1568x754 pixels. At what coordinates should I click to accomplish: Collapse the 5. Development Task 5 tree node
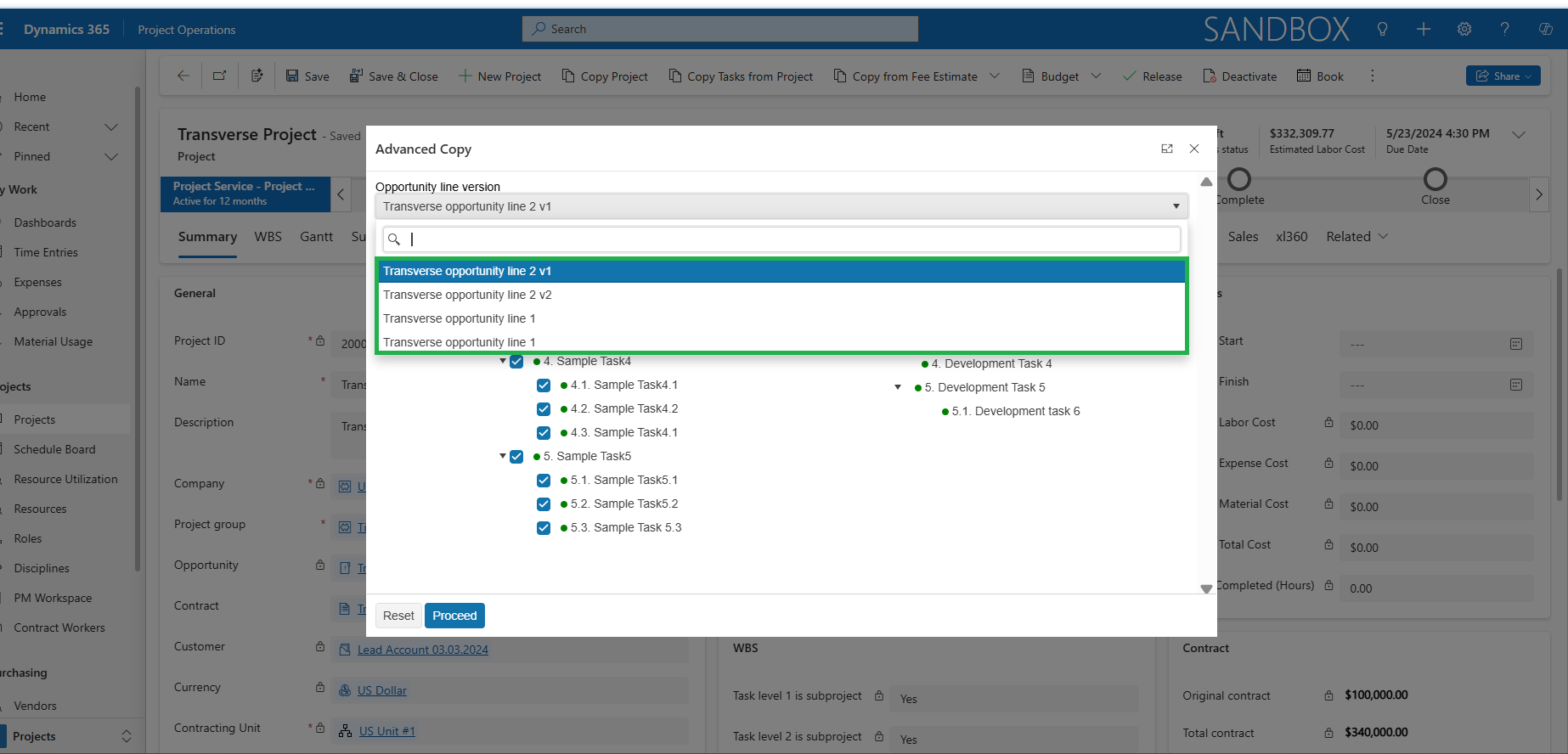pos(898,387)
